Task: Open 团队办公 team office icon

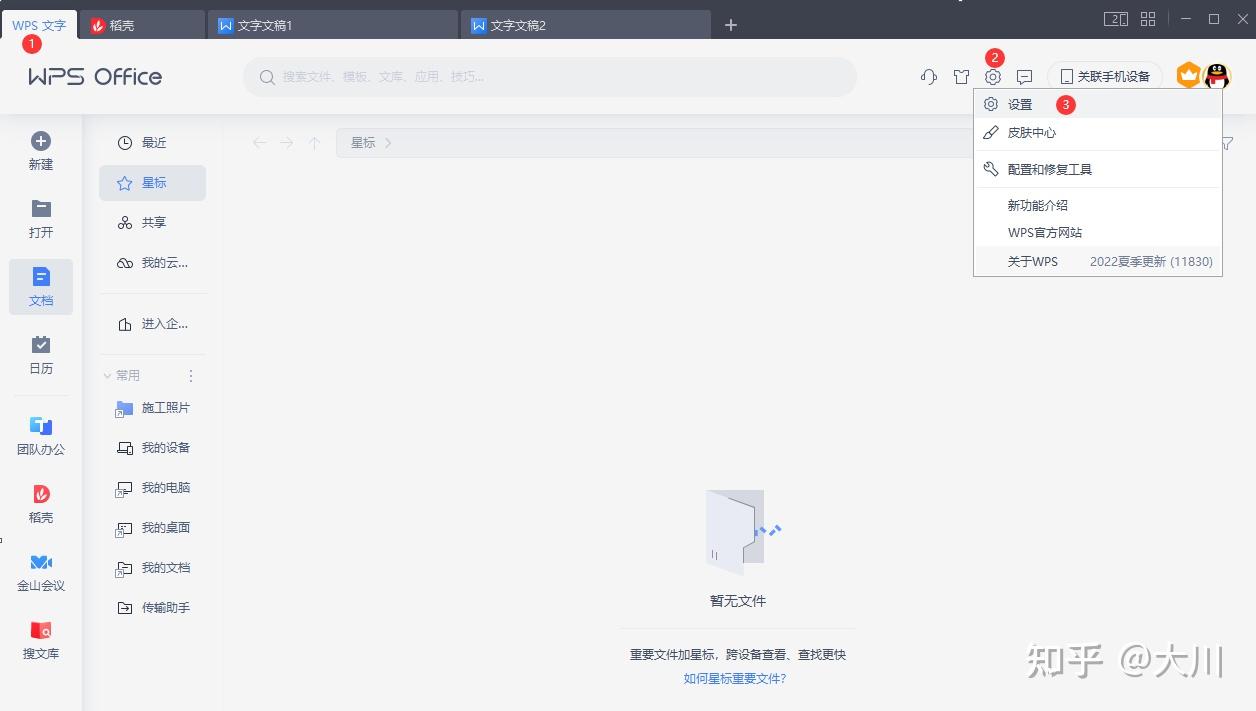Action: click(41, 426)
